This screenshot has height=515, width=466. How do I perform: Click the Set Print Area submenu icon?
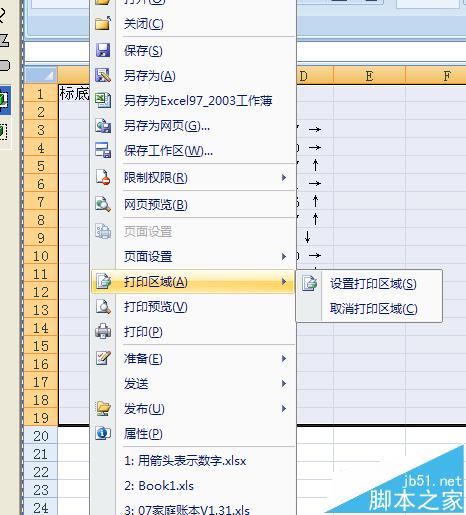[x=310, y=284]
